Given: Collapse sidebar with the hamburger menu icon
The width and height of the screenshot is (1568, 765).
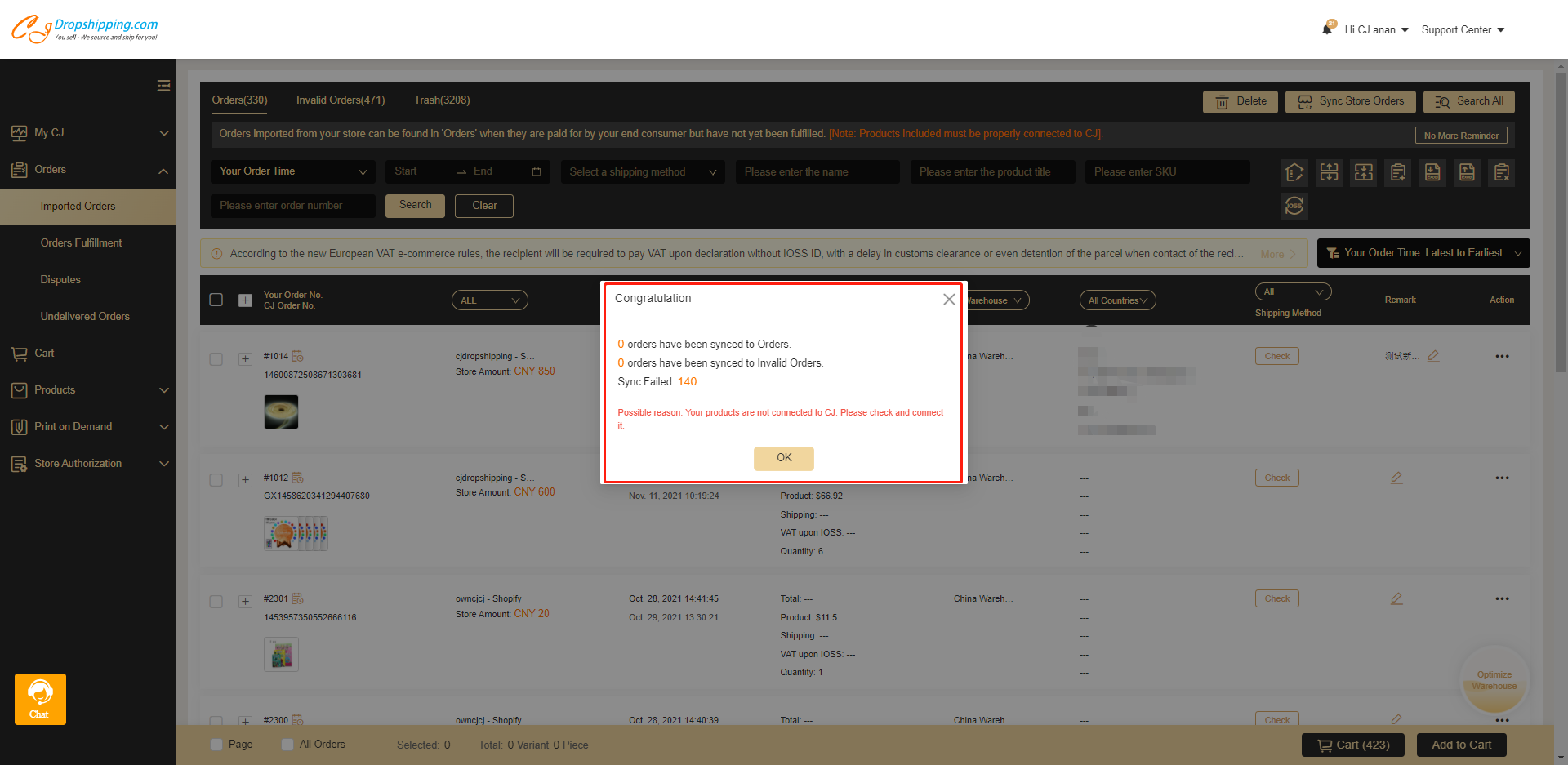Looking at the screenshot, I should [163, 86].
